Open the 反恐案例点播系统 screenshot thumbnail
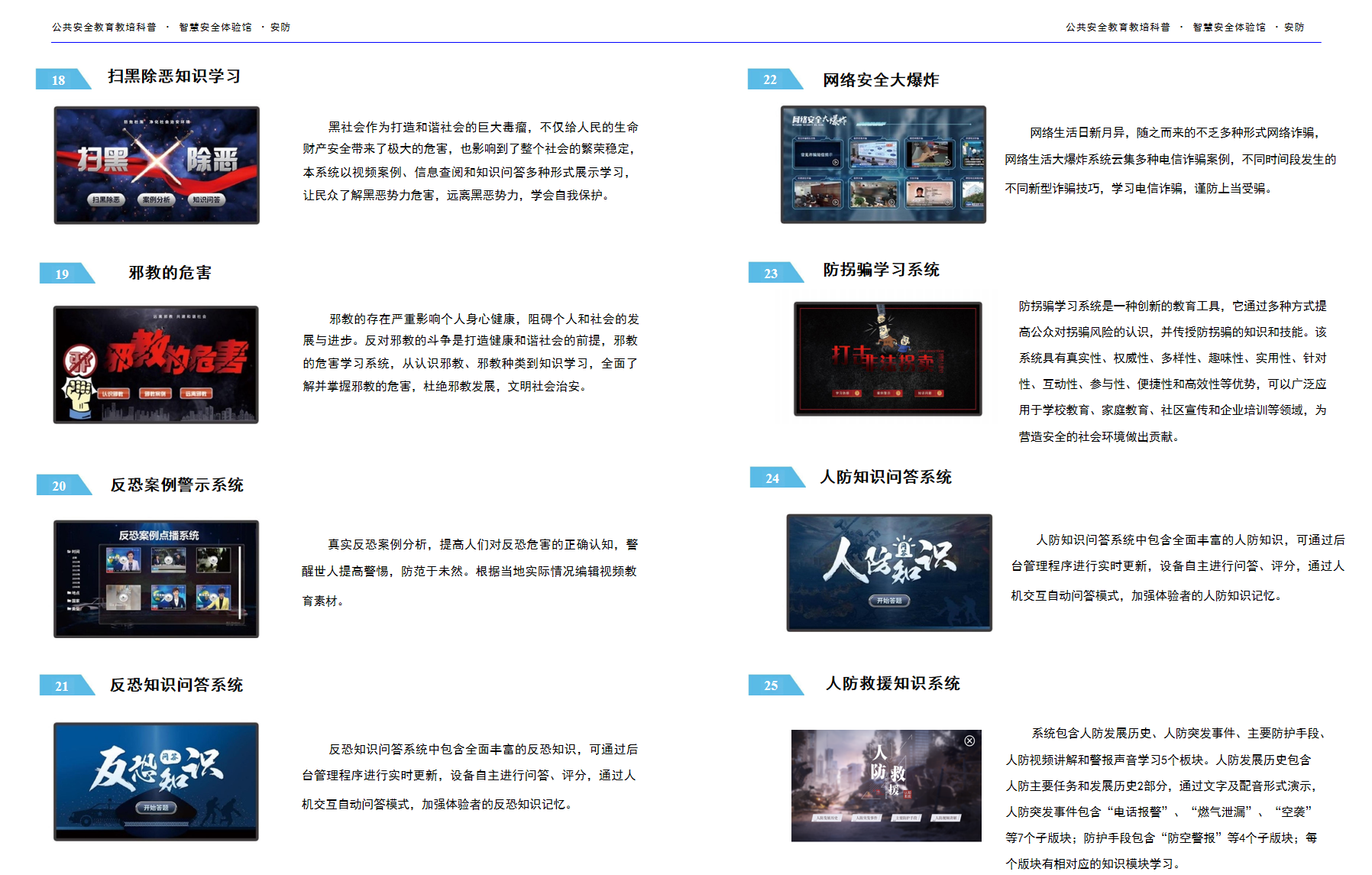This screenshot has width=1372, height=875. (156, 578)
